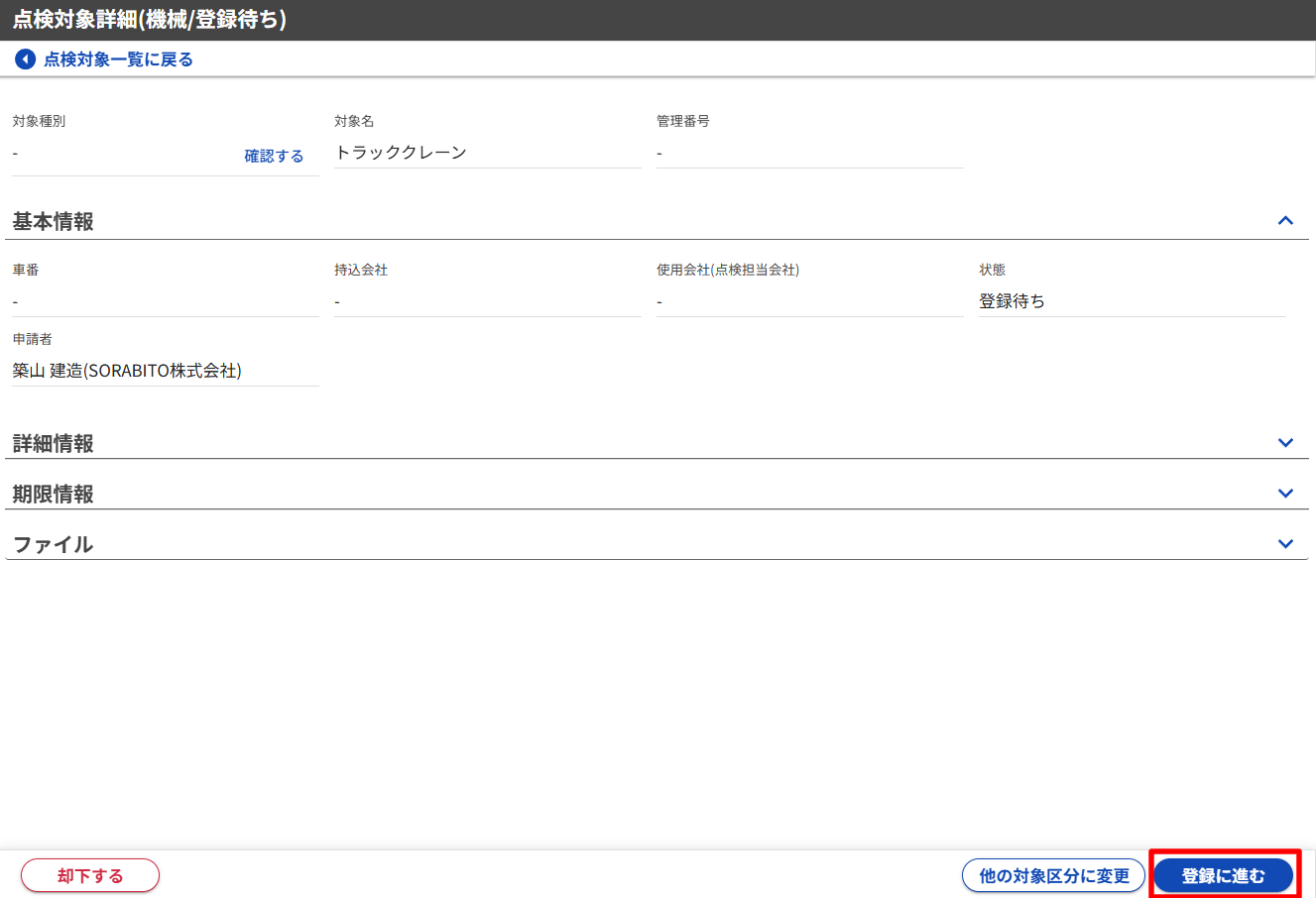Click the 登録待ち status value
Screen dimensions: 1316x898
tap(1012, 301)
